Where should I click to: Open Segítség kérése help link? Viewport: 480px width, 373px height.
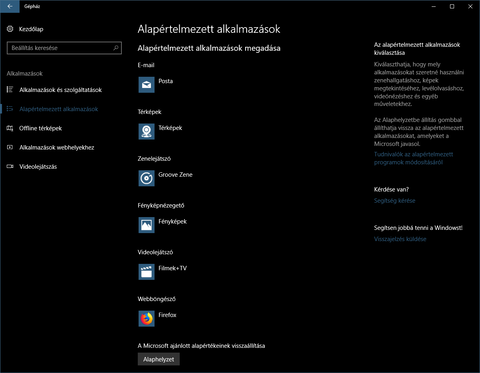pos(394,201)
